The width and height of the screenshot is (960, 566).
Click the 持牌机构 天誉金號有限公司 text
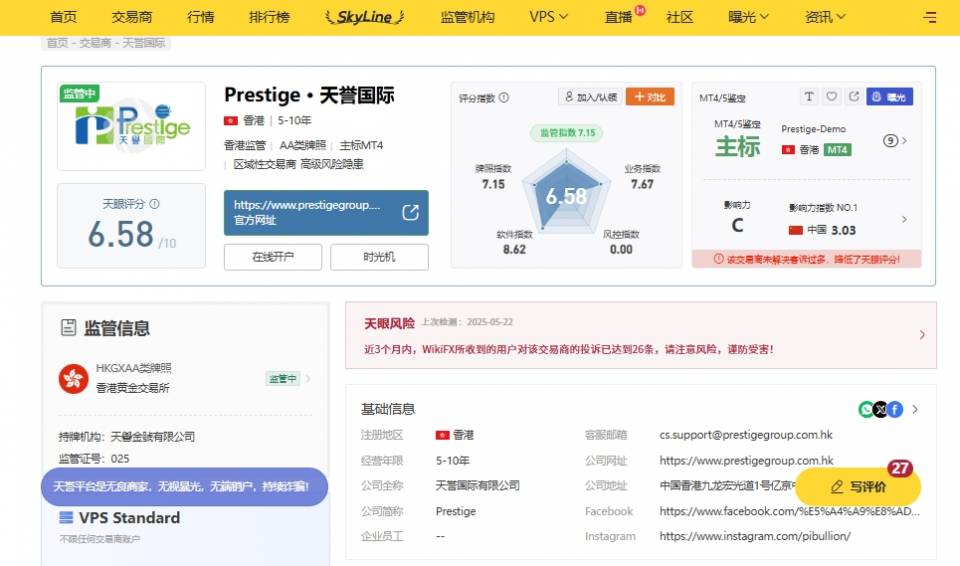point(127,437)
